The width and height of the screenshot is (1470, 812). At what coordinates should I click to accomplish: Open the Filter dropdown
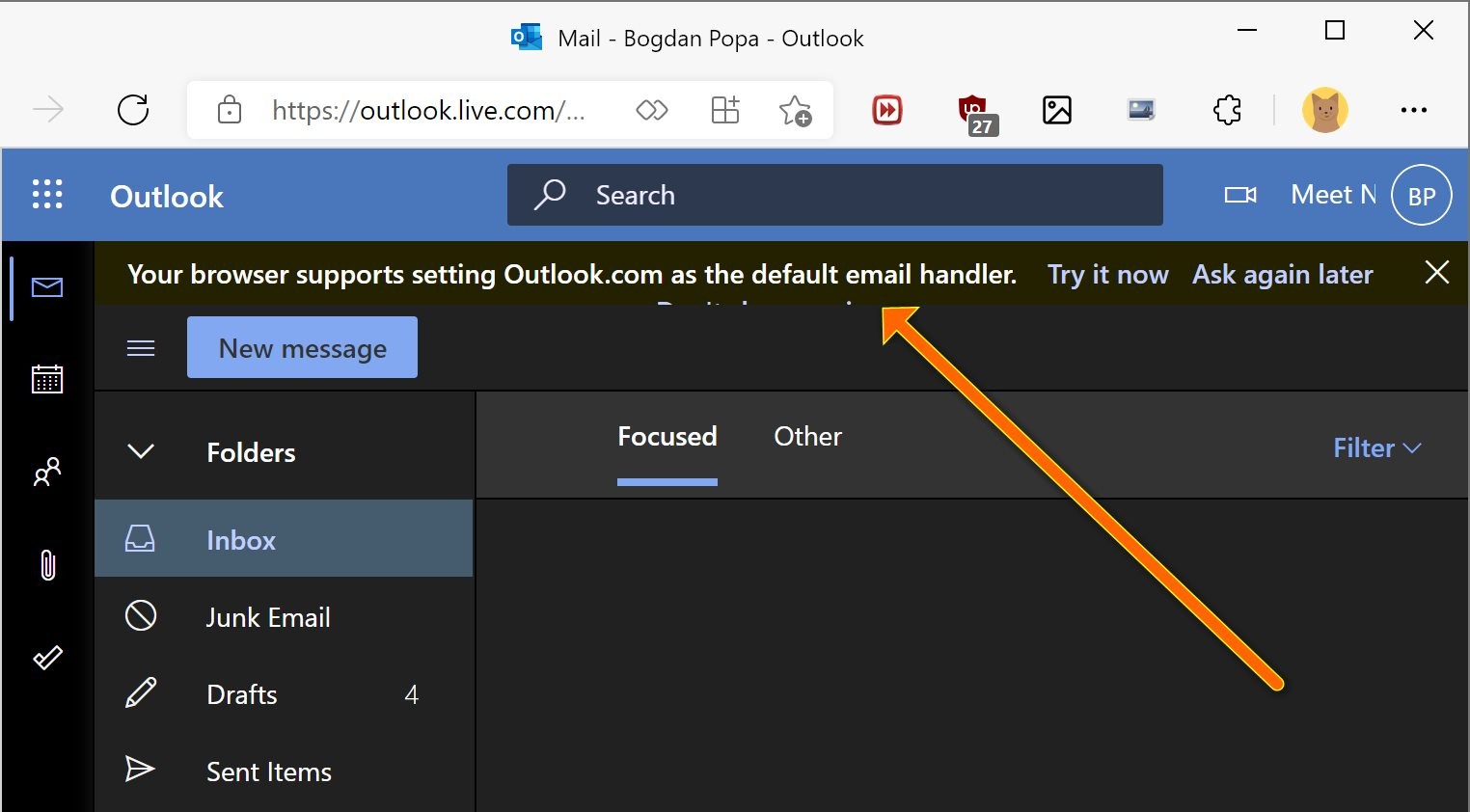pyautogui.click(x=1376, y=448)
